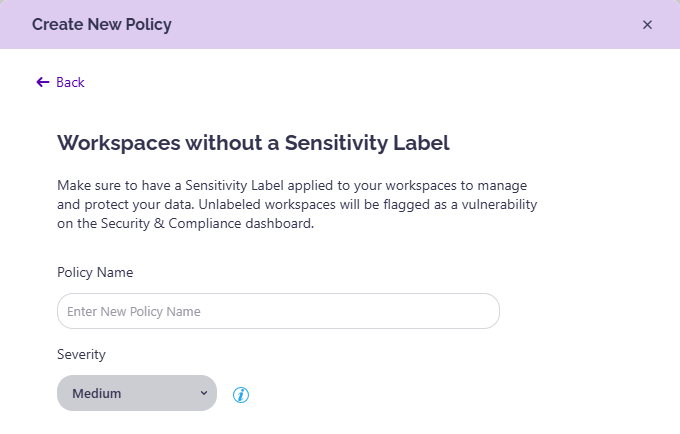Image resolution: width=680 pixels, height=434 pixels.
Task: Click the first line of the description
Action: tap(298, 186)
